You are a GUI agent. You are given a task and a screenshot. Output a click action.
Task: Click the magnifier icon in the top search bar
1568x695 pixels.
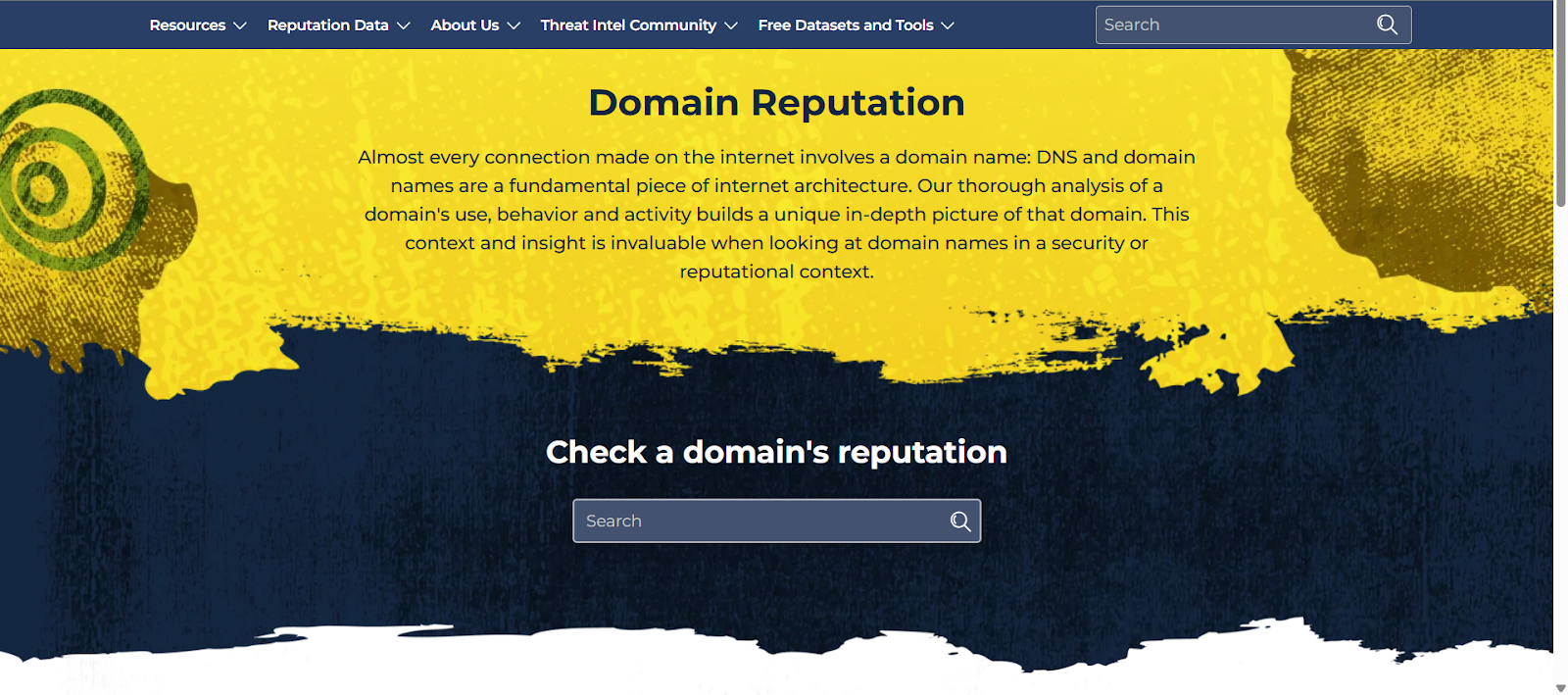click(x=1387, y=25)
